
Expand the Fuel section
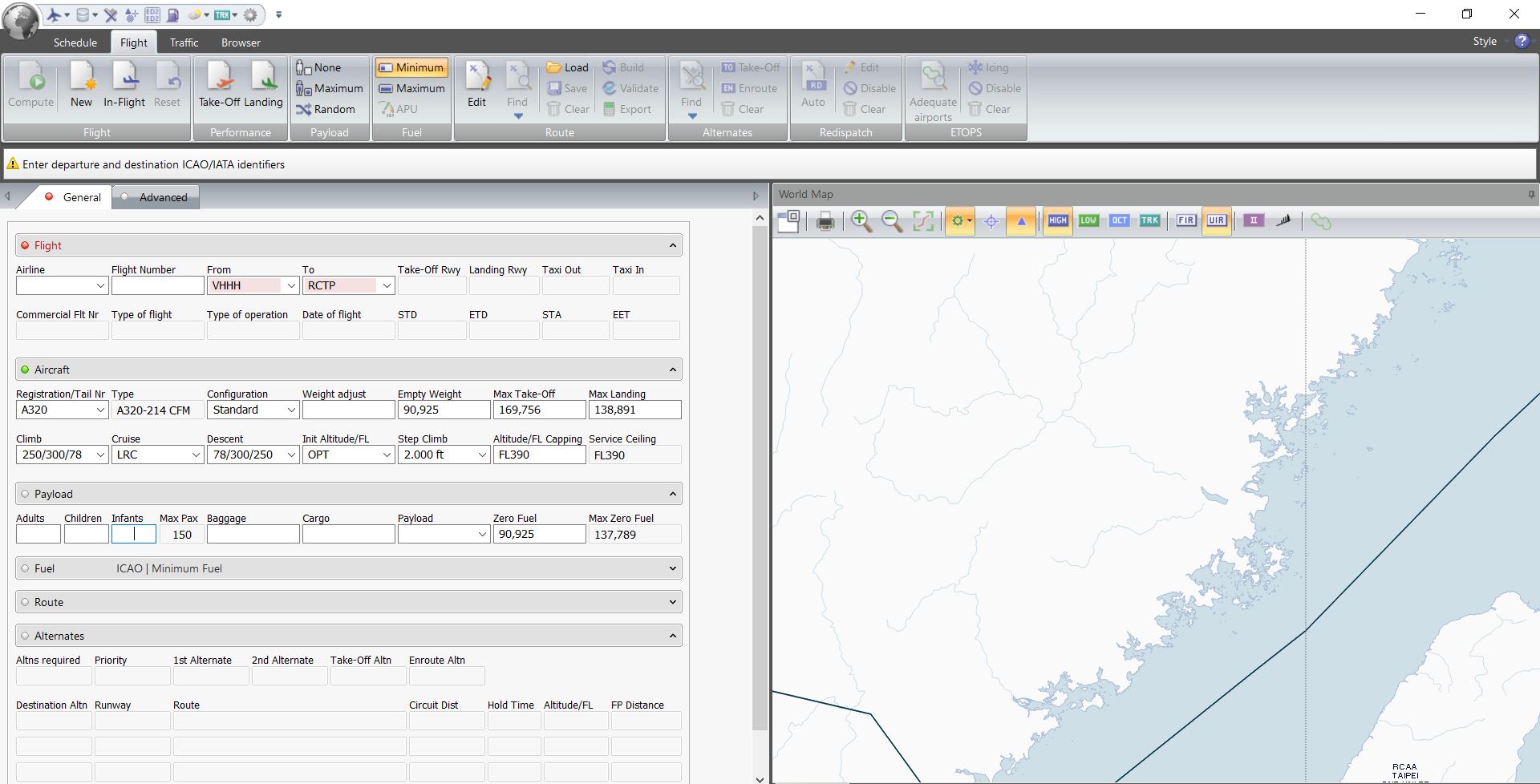click(x=672, y=568)
